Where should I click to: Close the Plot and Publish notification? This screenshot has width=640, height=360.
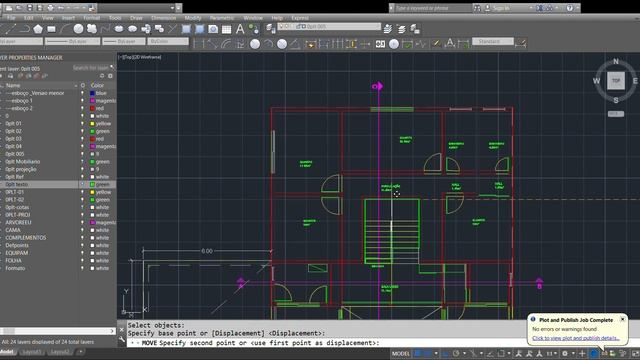click(x=622, y=320)
